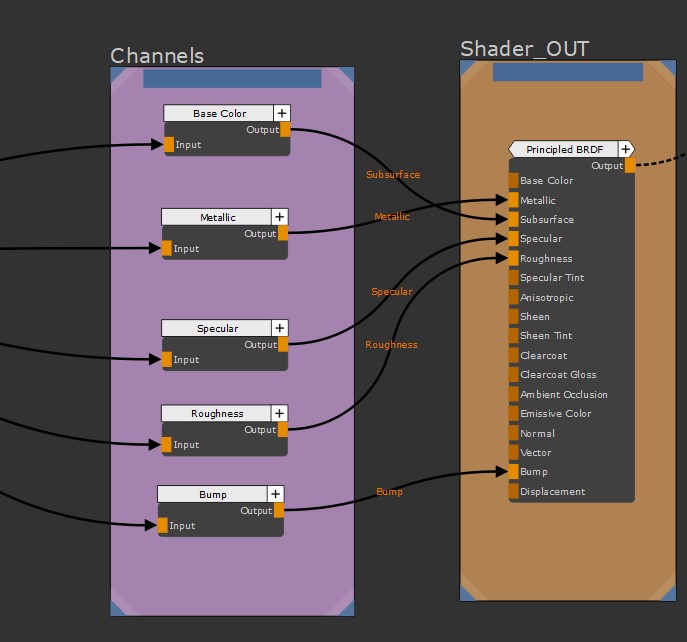
Task: Click the Bump node plus button
Action: (275, 494)
